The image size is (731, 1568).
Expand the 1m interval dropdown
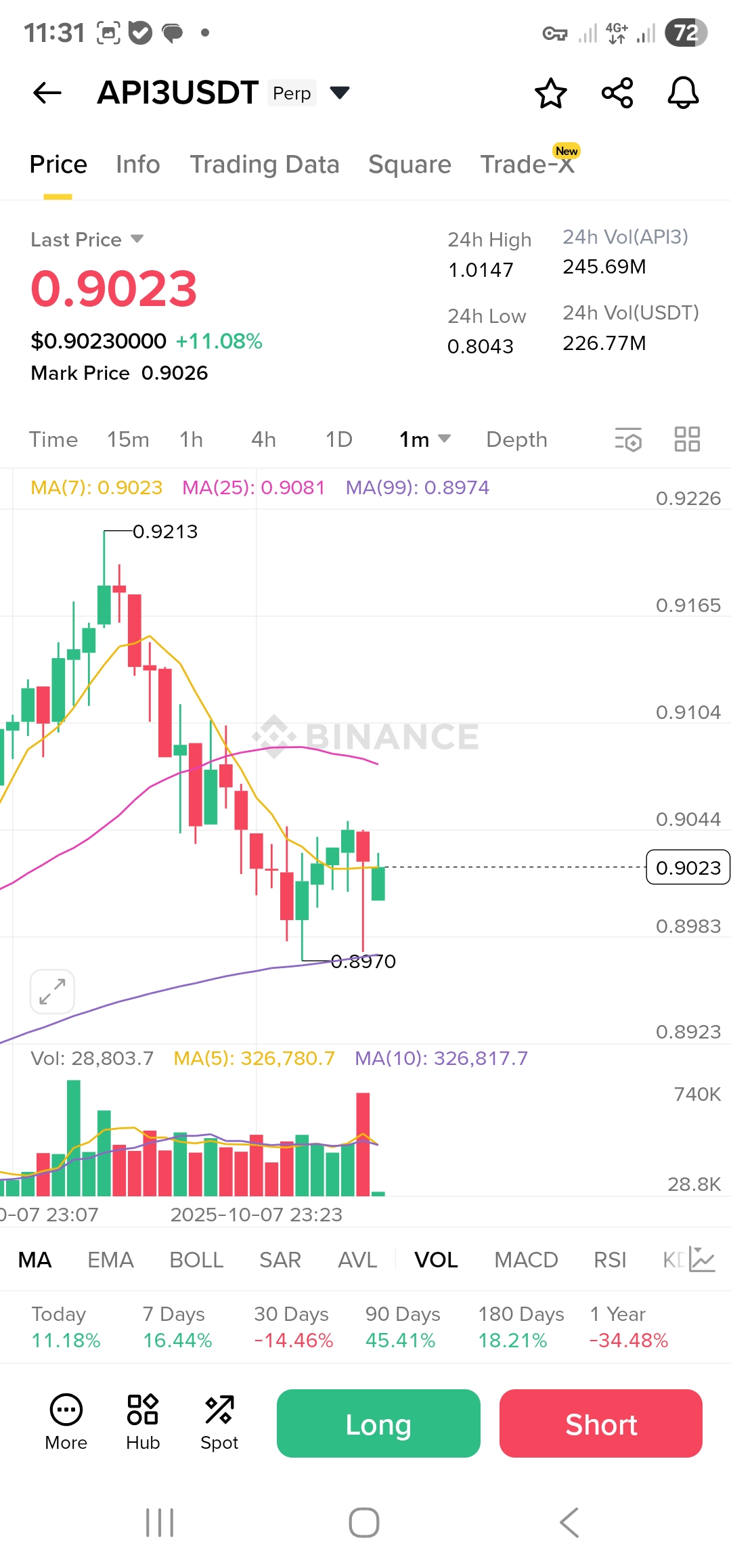pos(425,439)
